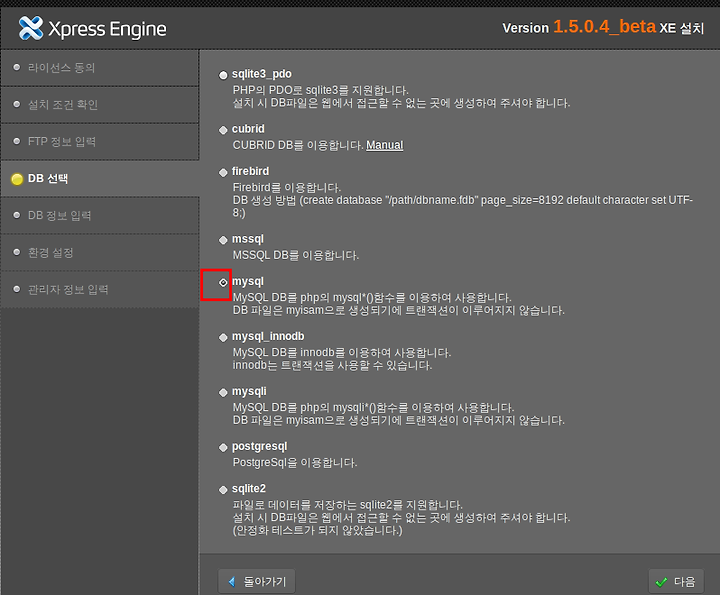Click the sqlite3_pdo label text
720x595 pixels.
coord(262,74)
